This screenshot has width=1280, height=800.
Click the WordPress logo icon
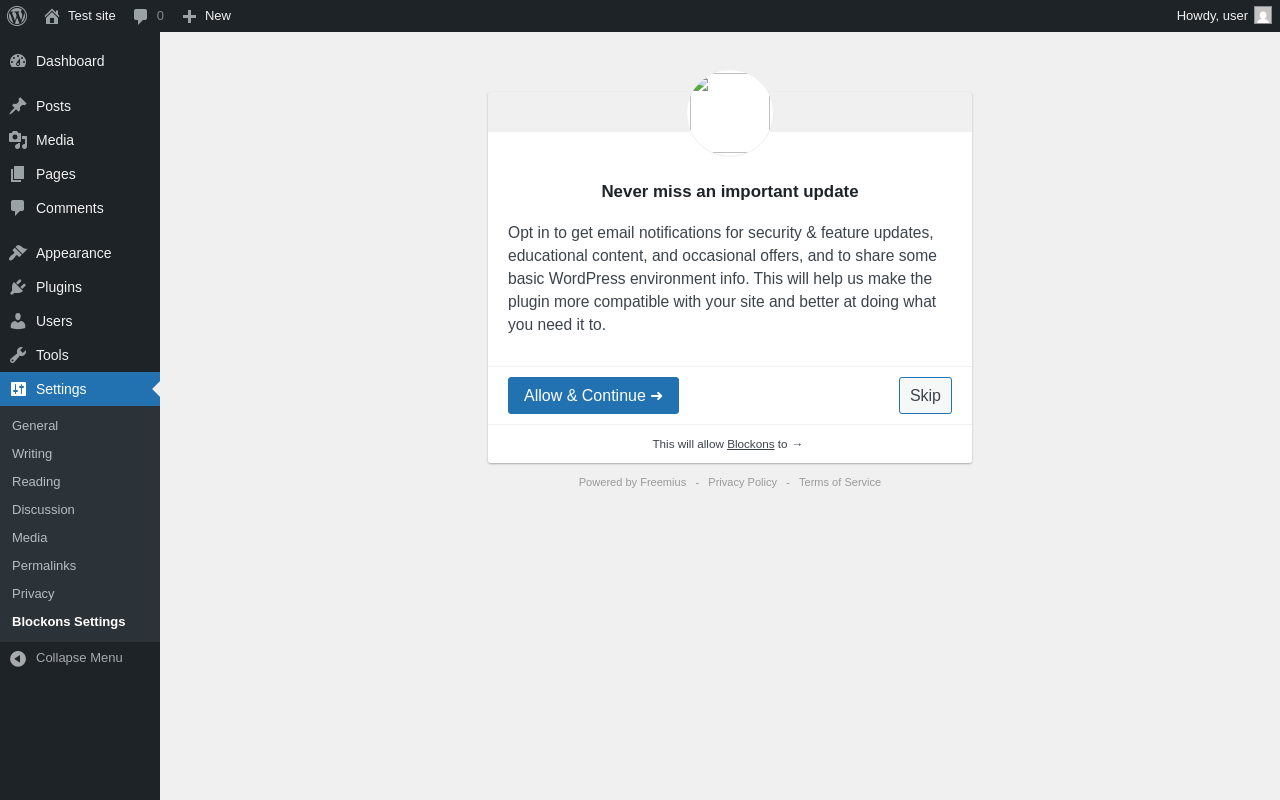point(17,16)
